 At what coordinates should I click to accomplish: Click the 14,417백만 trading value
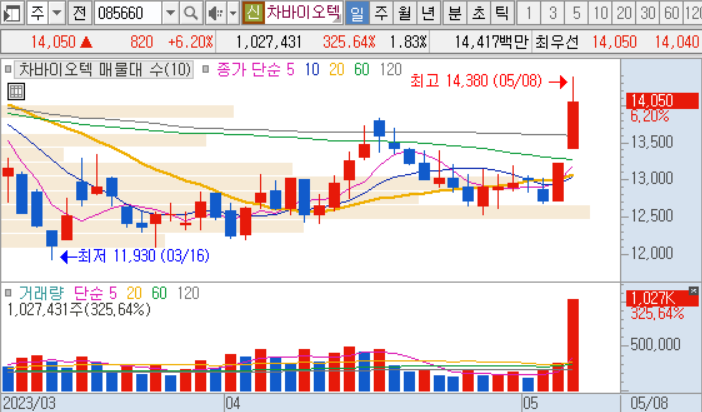click(491, 42)
